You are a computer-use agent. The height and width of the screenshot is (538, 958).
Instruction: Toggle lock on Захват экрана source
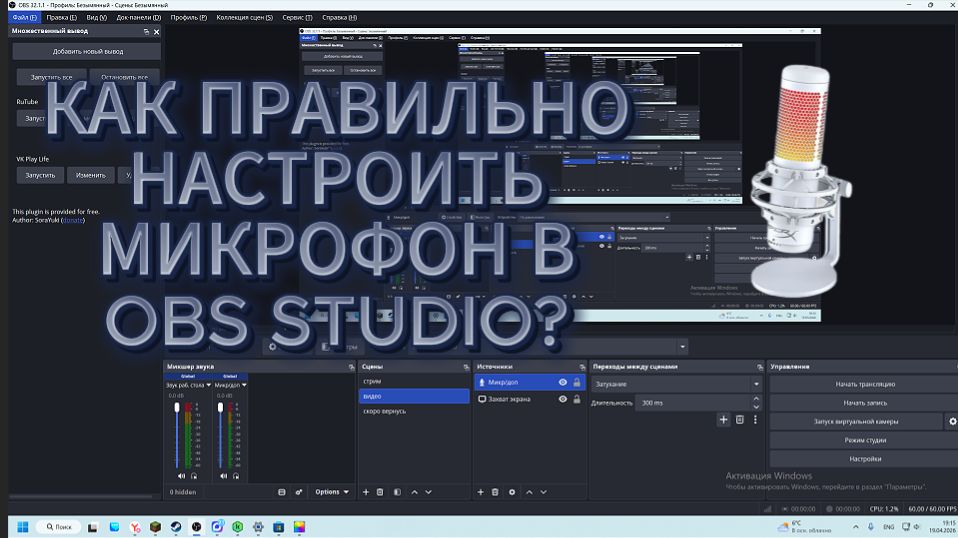576,399
